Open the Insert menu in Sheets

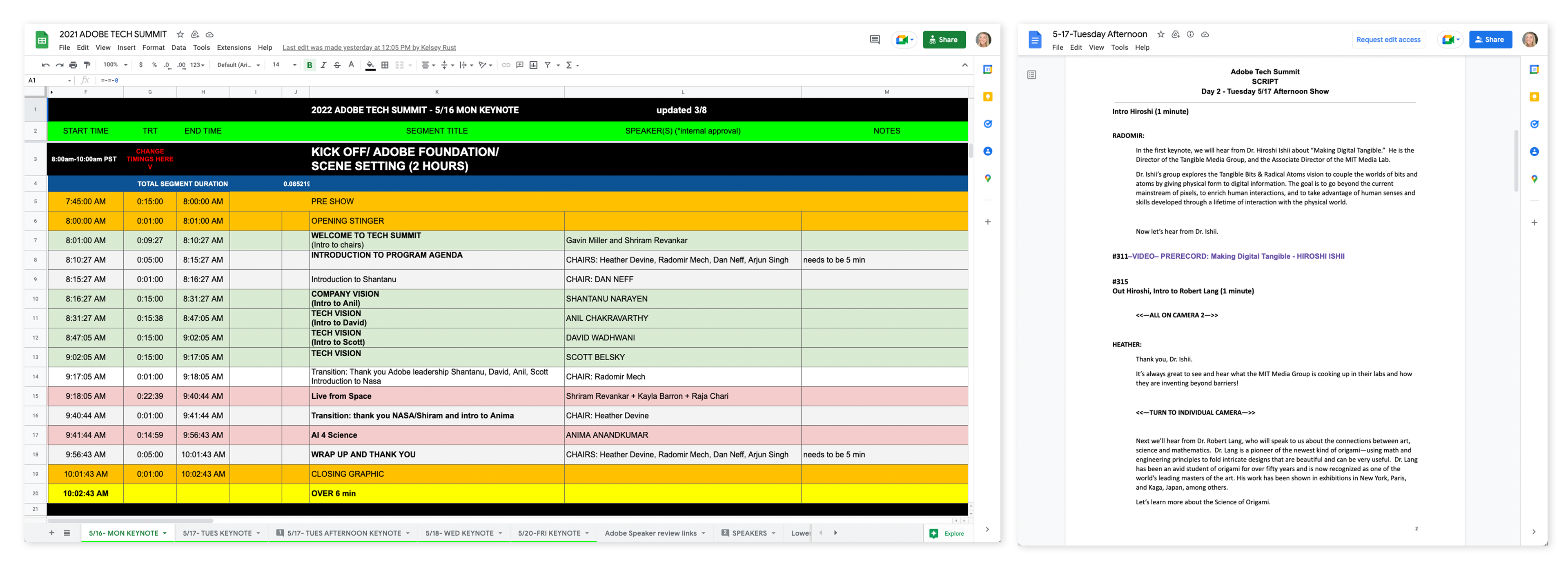point(127,47)
